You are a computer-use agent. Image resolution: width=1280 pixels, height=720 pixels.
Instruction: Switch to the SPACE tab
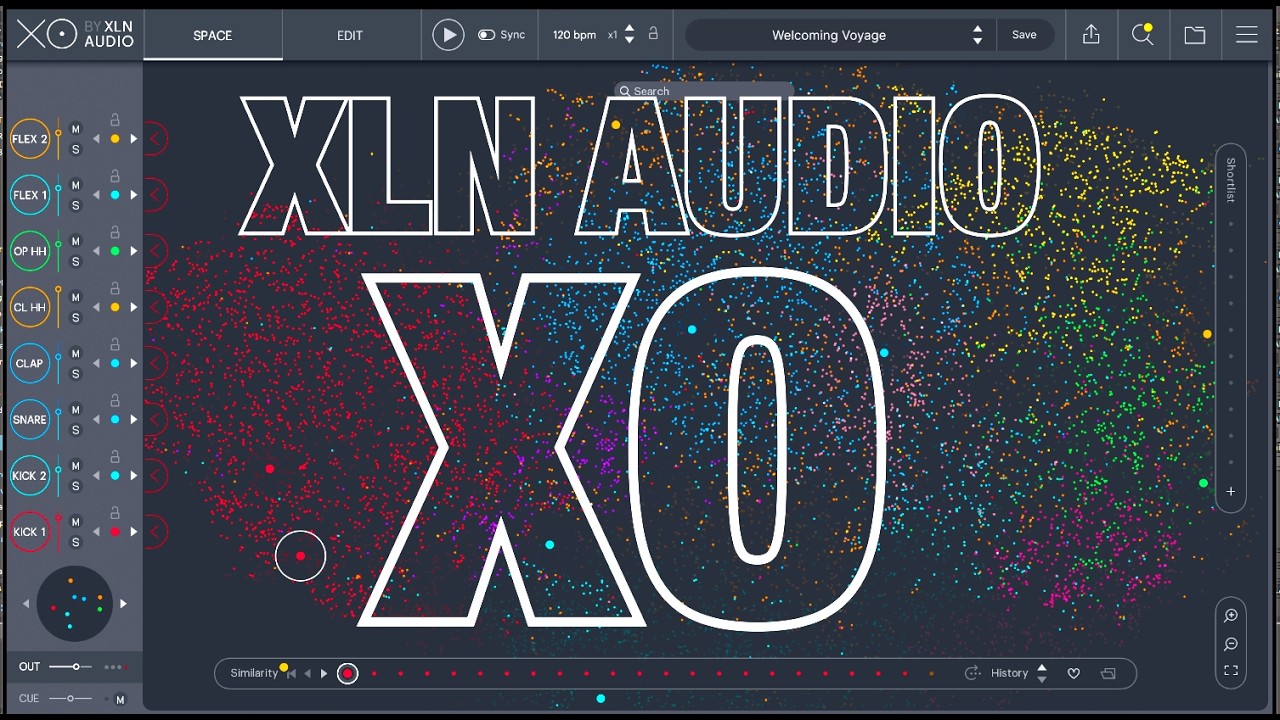(x=213, y=35)
